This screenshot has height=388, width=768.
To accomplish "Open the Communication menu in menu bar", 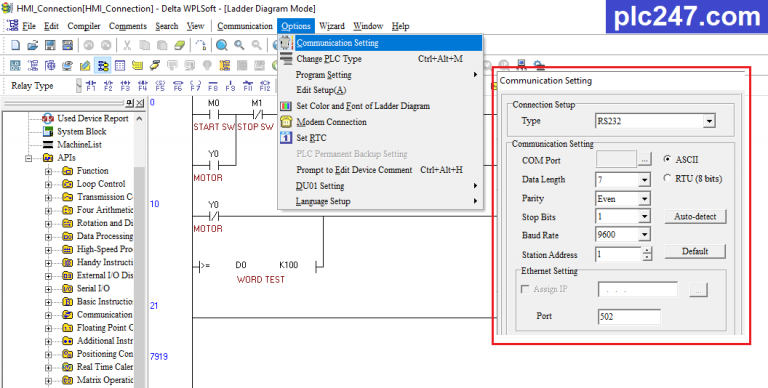I will point(244,26).
